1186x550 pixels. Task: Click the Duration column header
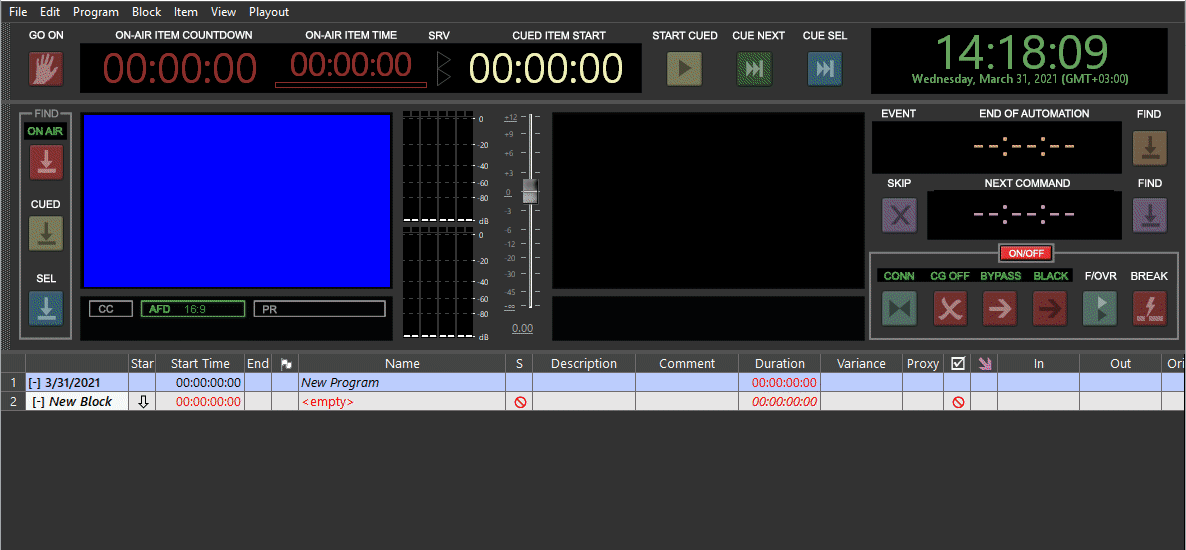click(x=779, y=364)
